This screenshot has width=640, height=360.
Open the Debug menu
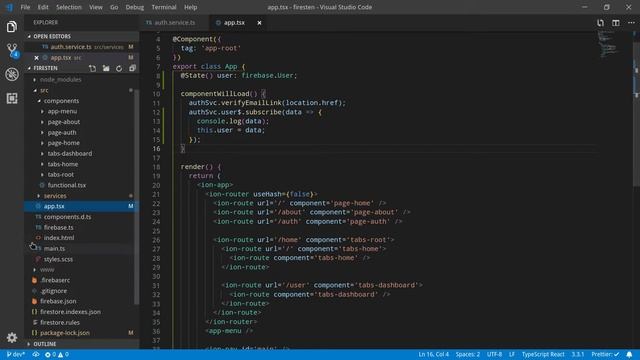click(135, 7)
